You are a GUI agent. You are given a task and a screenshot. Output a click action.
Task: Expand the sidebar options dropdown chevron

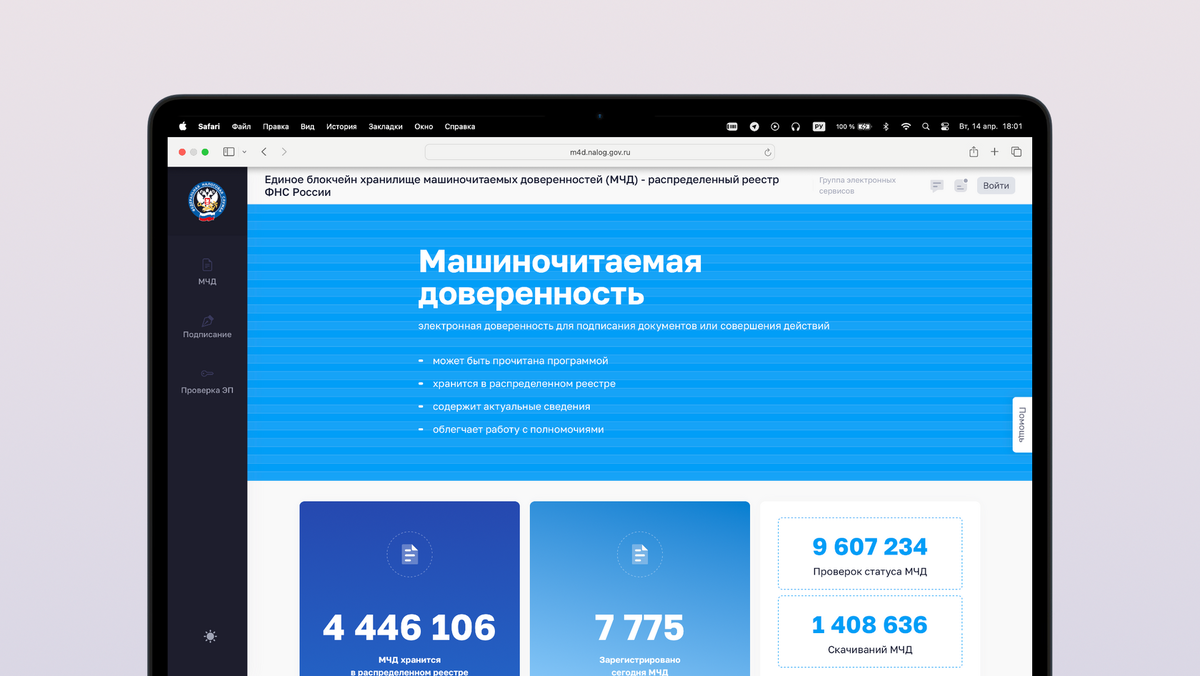244,152
